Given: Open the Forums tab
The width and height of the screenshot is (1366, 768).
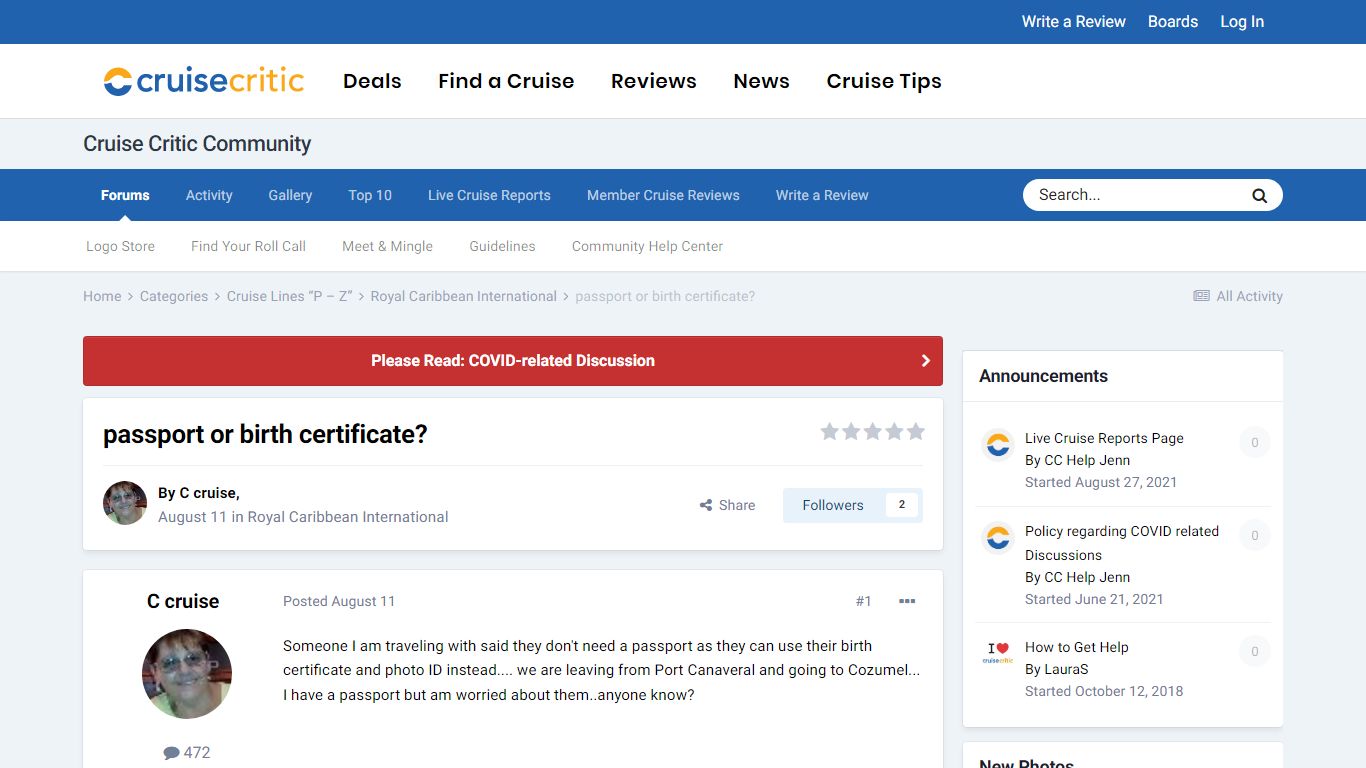Looking at the screenshot, I should pos(125,195).
